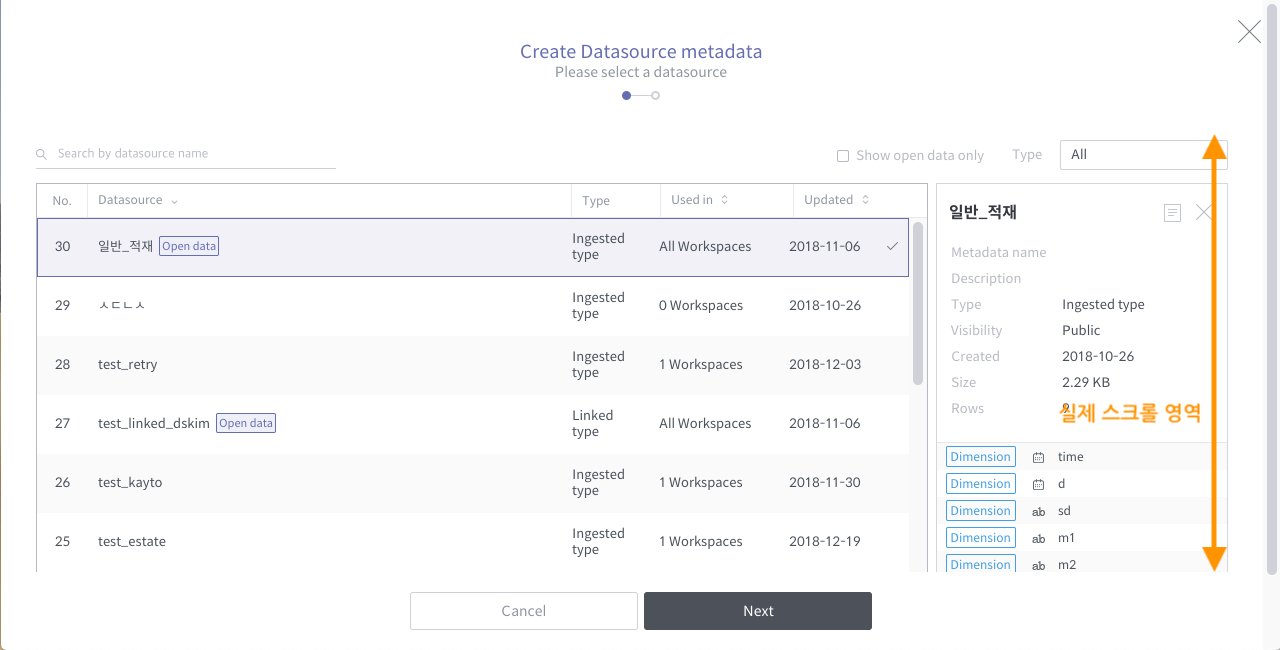Click Dimension tag for sd field
Viewport: 1280px width, 650px height.
pos(980,511)
